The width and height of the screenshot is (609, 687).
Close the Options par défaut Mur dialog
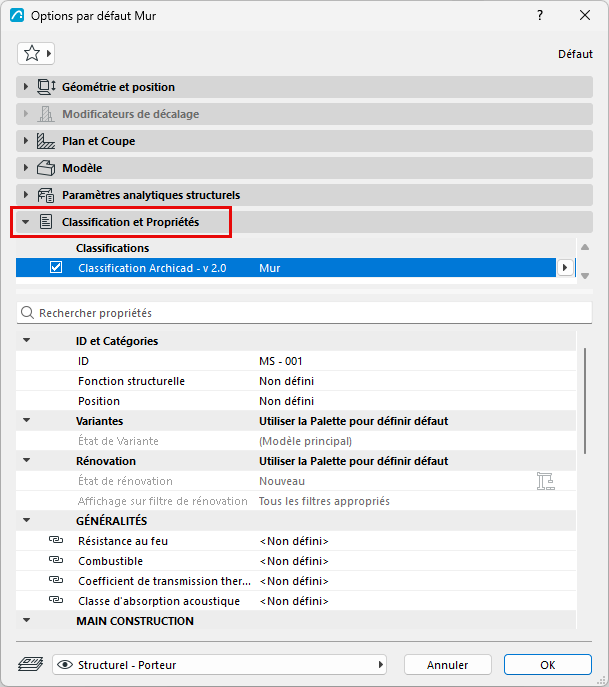585,15
